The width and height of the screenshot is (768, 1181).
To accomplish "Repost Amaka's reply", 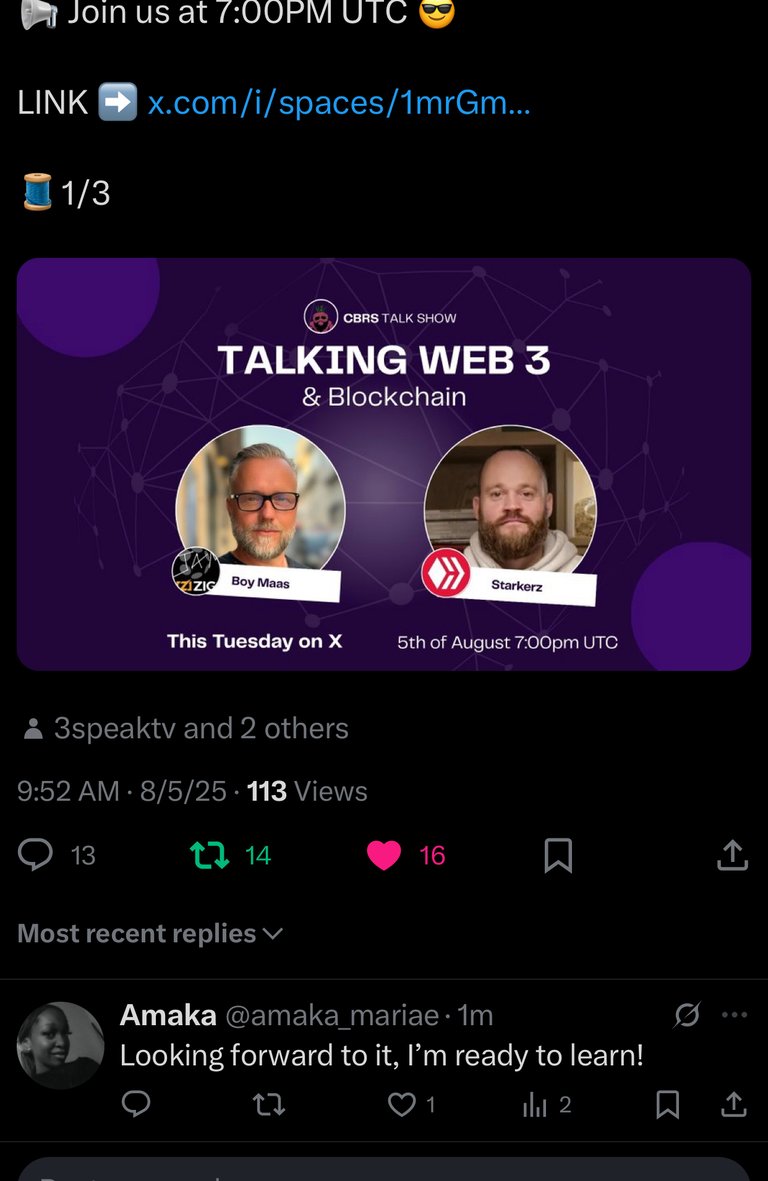I will coord(269,1104).
